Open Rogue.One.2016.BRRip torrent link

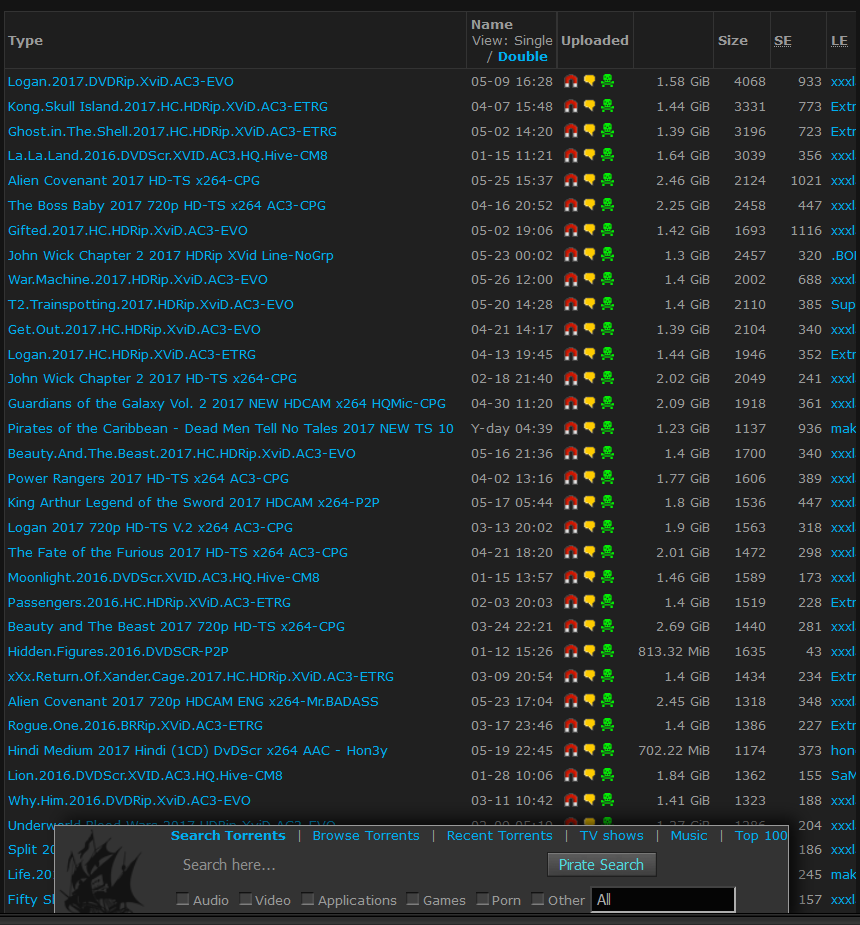135,726
